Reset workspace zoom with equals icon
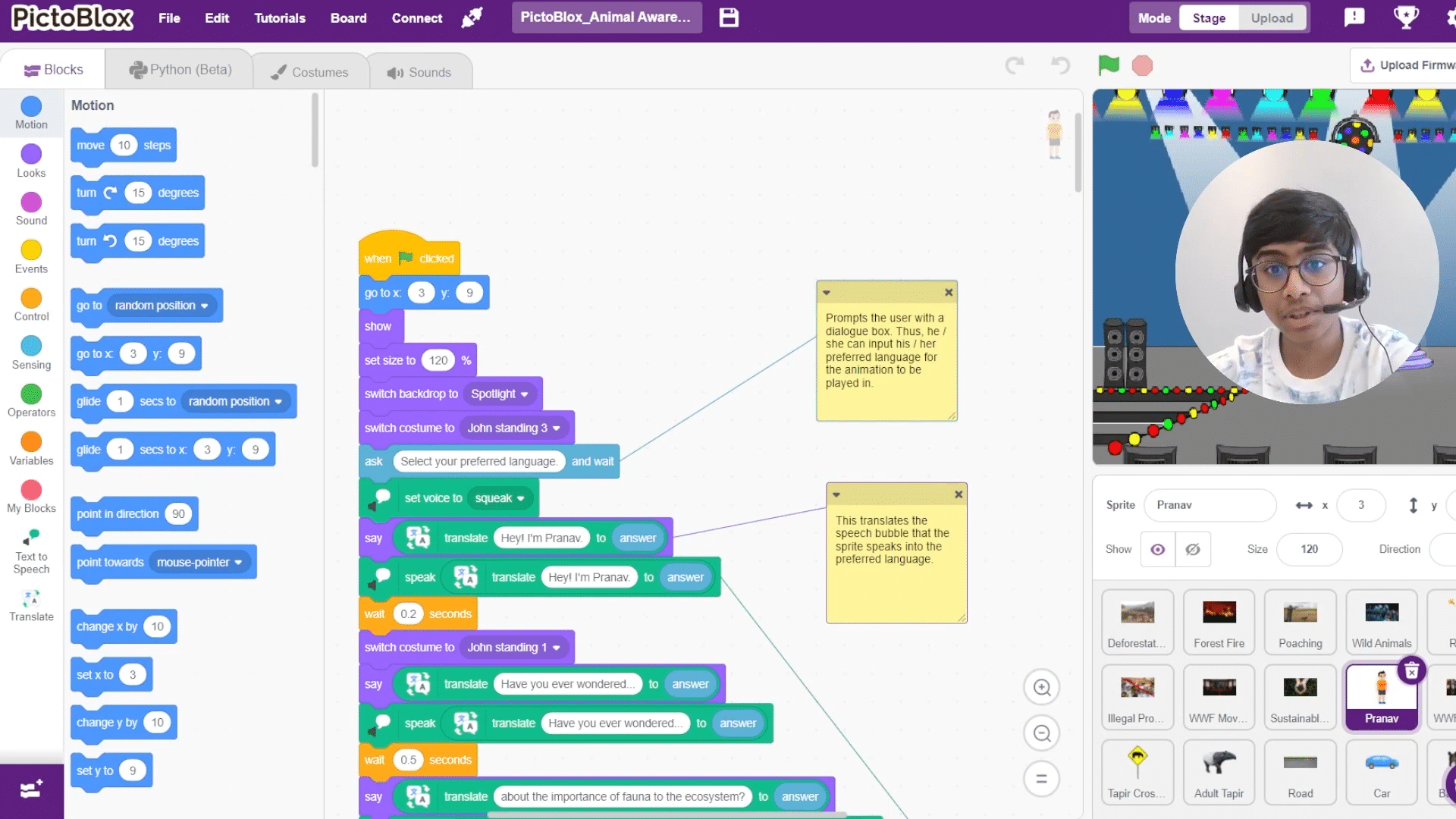 (x=1042, y=779)
